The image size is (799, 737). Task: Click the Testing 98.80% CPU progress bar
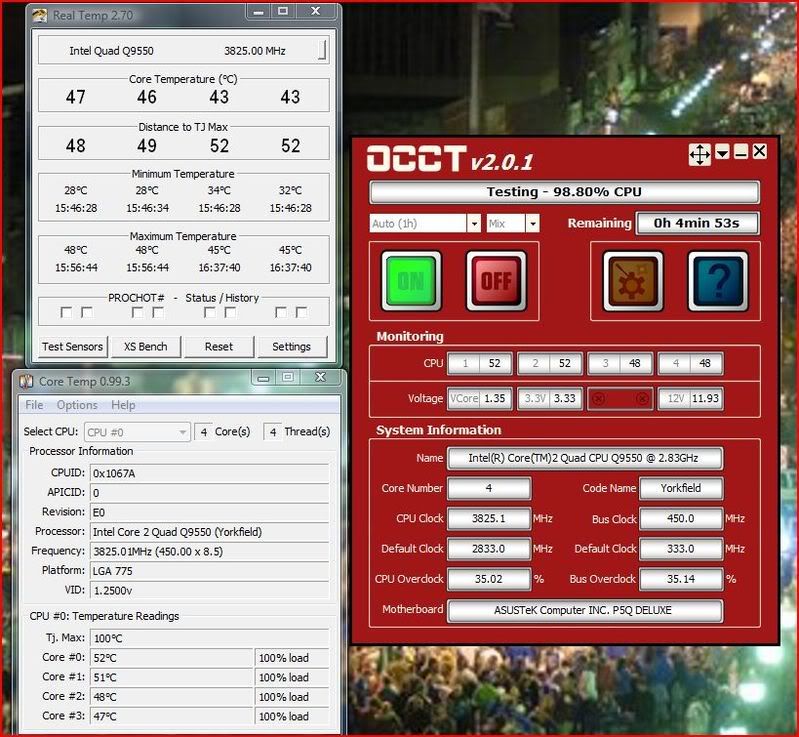click(x=564, y=192)
